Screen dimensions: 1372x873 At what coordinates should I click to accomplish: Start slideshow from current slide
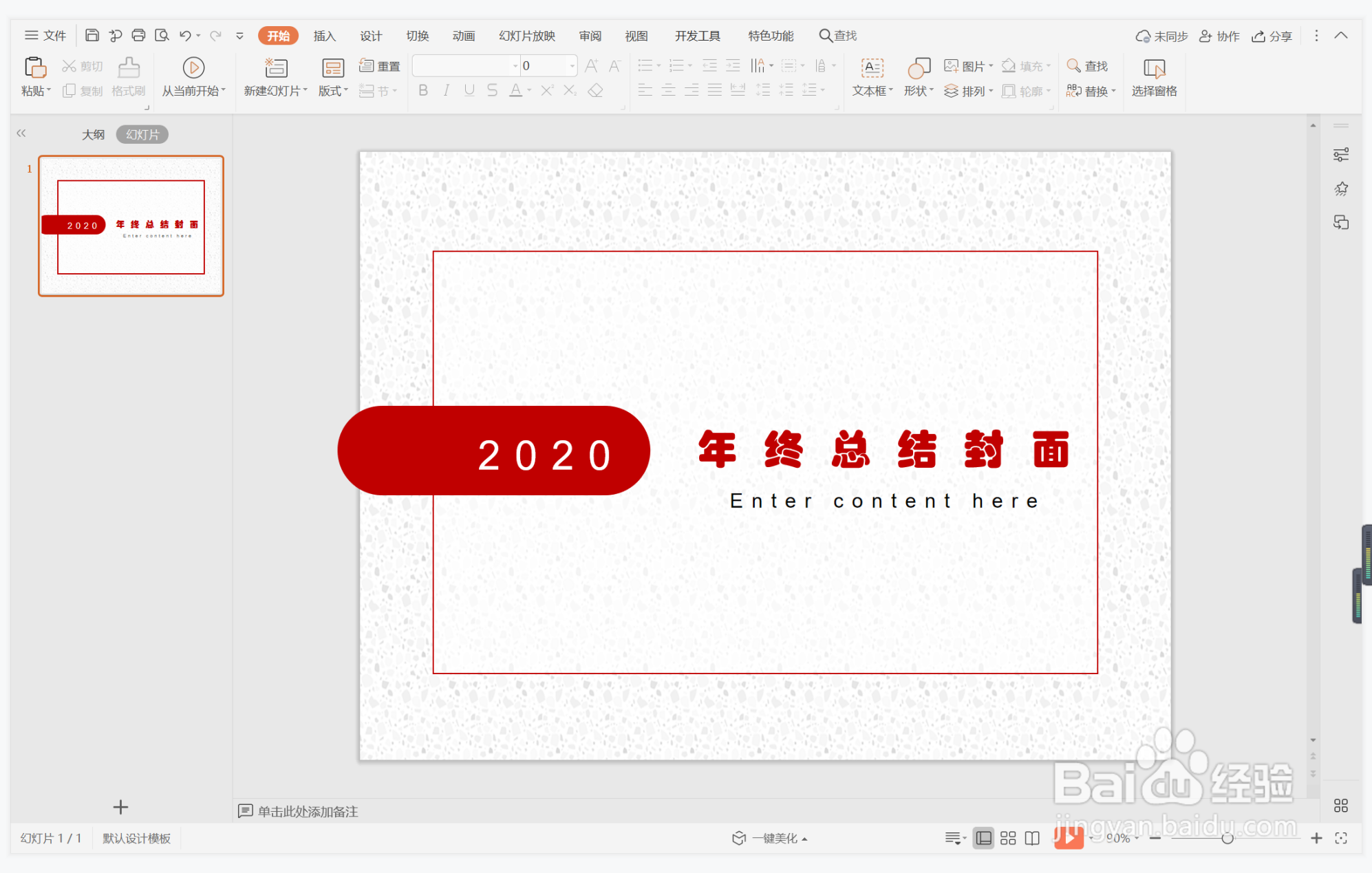click(193, 77)
